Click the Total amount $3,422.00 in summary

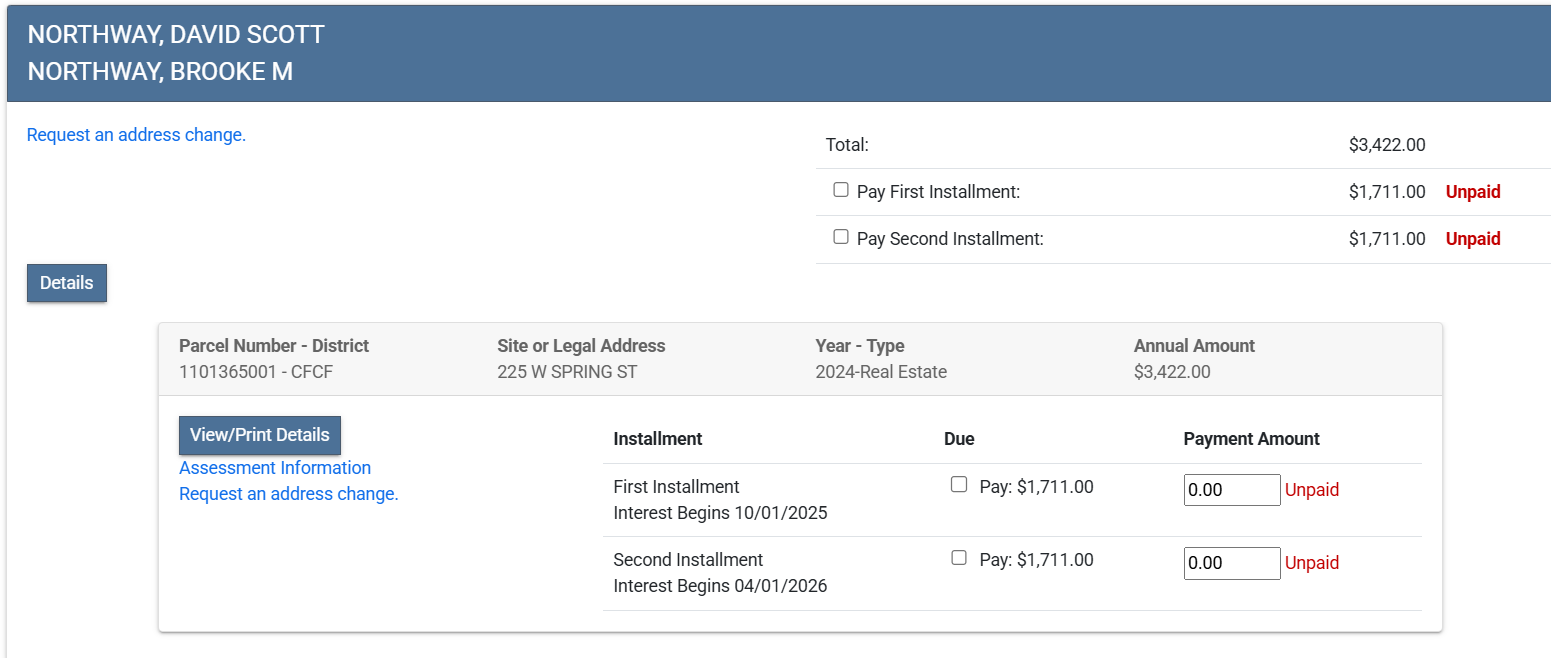click(x=1386, y=145)
